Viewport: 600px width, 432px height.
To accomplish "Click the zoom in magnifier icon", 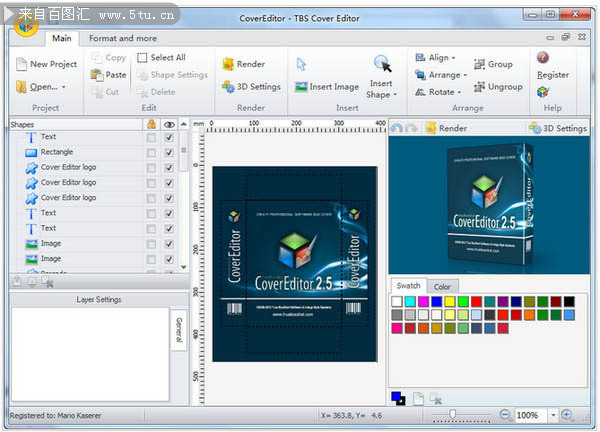I will pyautogui.click(x=567, y=414).
